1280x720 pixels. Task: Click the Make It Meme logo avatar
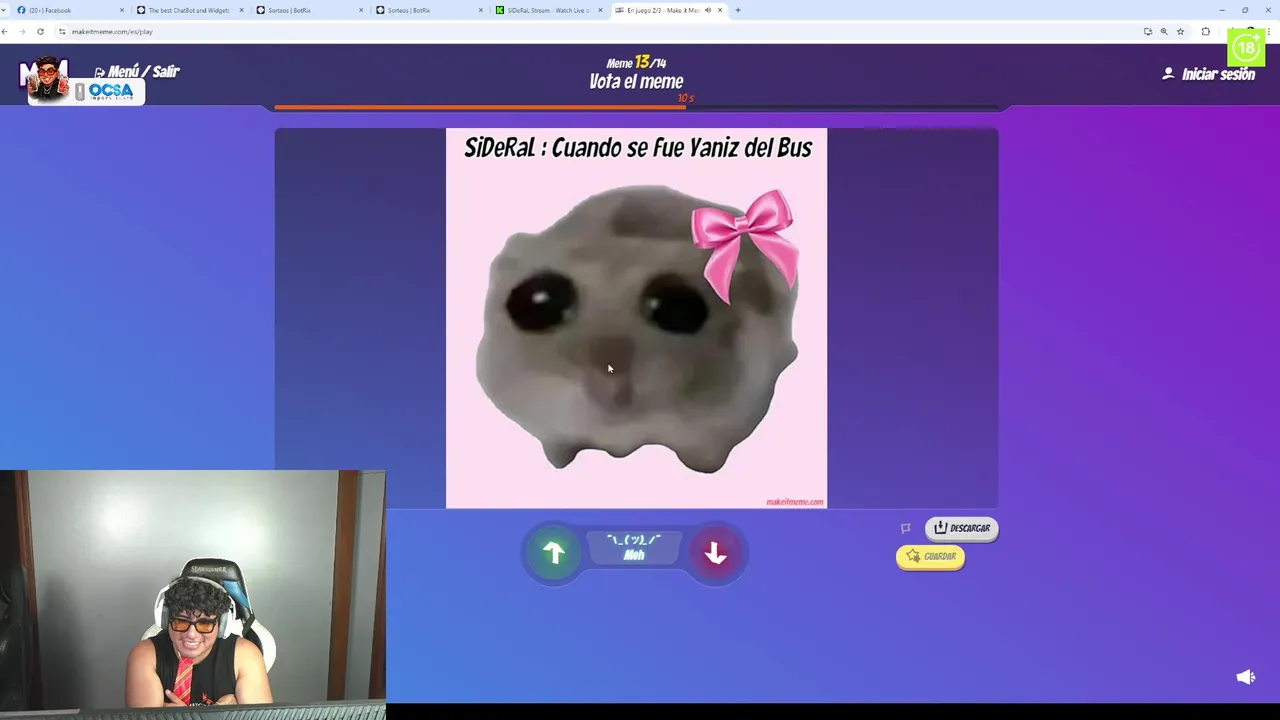coord(45,80)
